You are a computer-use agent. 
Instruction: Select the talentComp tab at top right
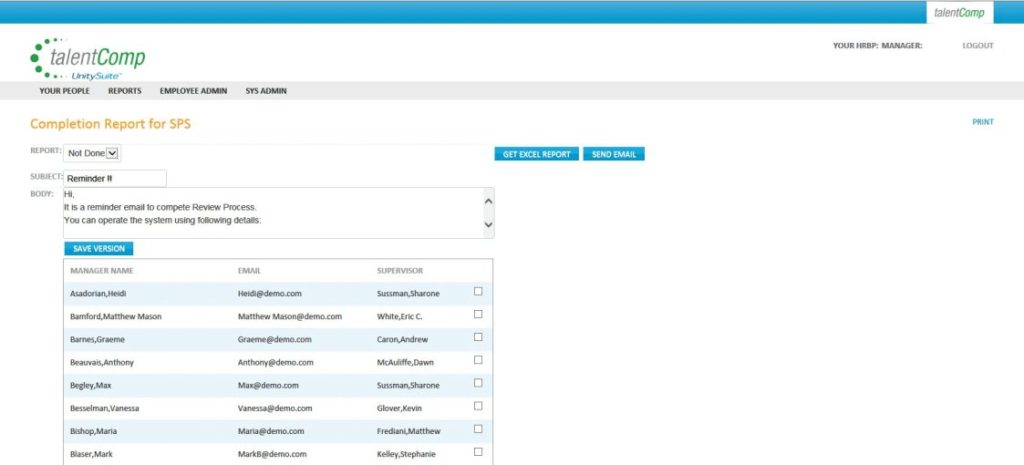point(959,12)
